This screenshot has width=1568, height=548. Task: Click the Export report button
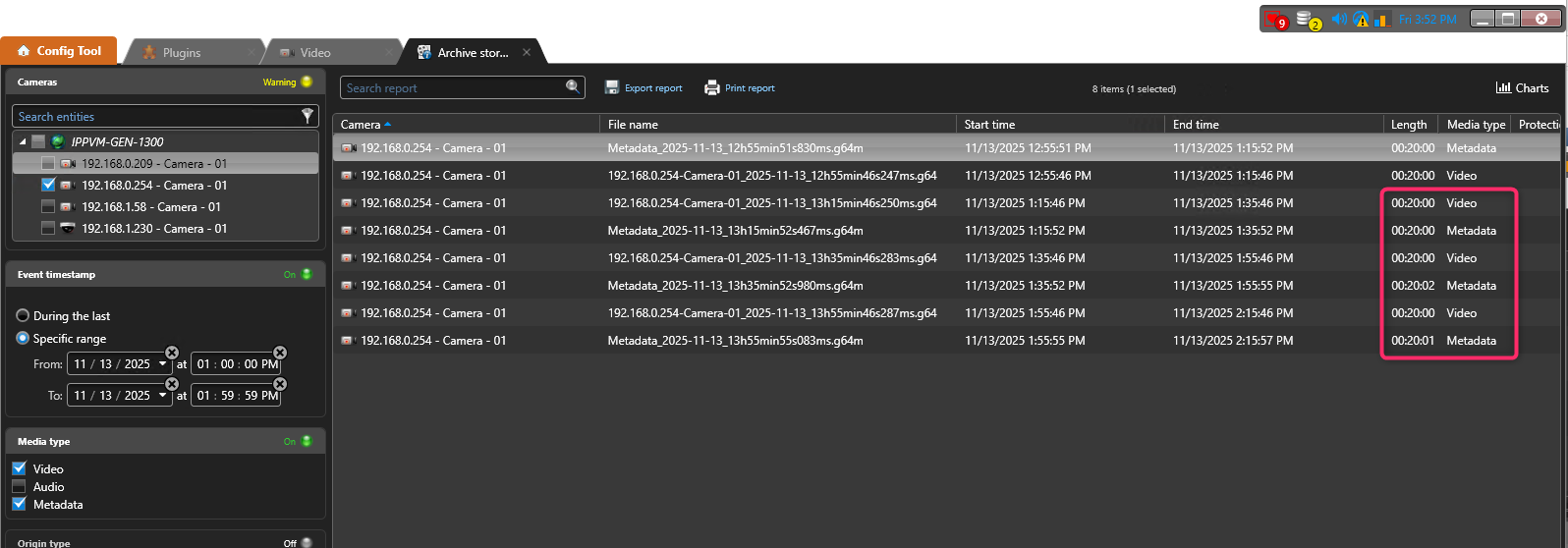(x=644, y=88)
